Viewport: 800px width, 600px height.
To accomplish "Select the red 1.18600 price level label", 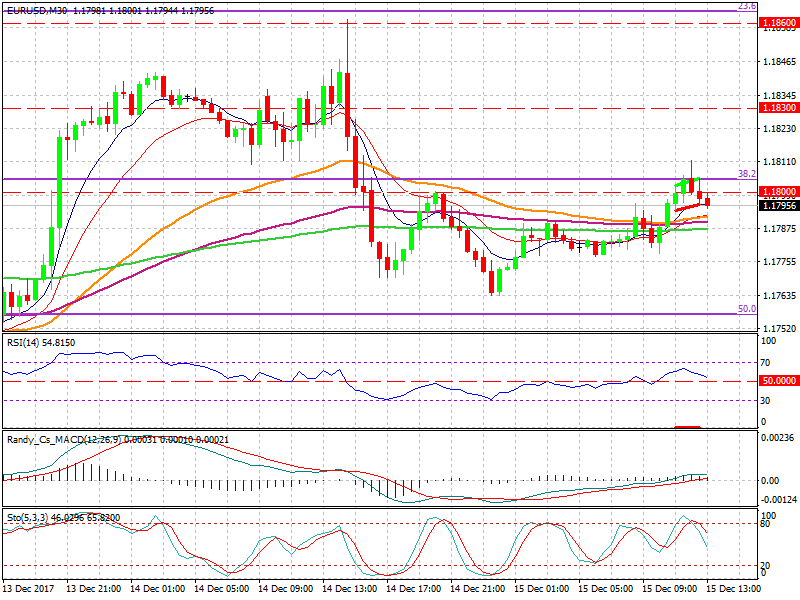I will coord(779,23).
